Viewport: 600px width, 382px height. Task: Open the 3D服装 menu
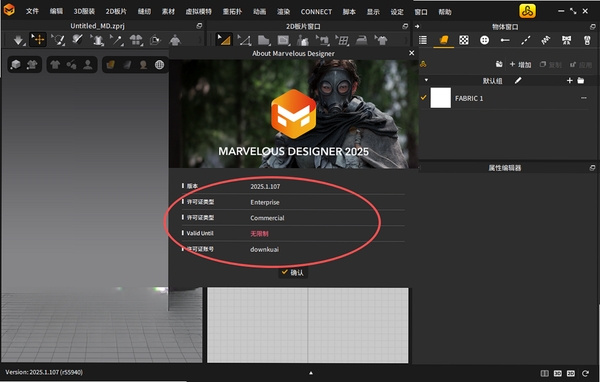pyautogui.click(x=84, y=11)
